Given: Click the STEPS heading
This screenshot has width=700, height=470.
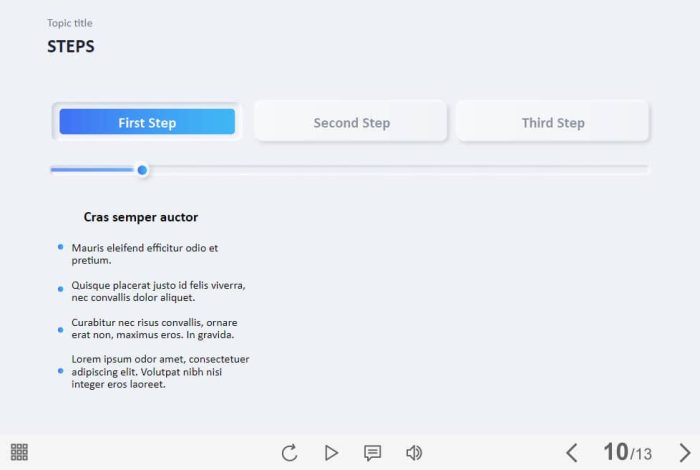Looking at the screenshot, I should point(71,46).
